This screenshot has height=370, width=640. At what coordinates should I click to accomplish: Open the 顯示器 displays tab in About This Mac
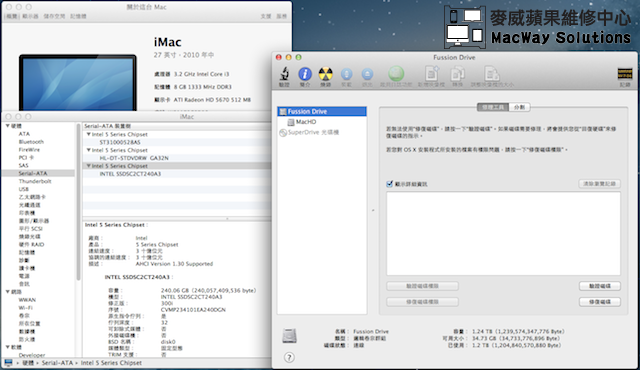click(x=30, y=16)
